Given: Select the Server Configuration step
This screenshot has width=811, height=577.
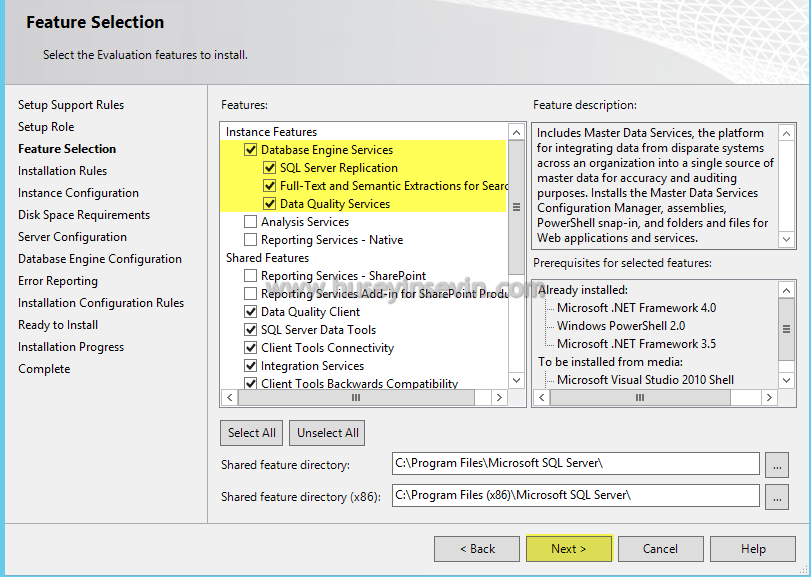Looking at the screenshot, I should (x=72, y=237).
